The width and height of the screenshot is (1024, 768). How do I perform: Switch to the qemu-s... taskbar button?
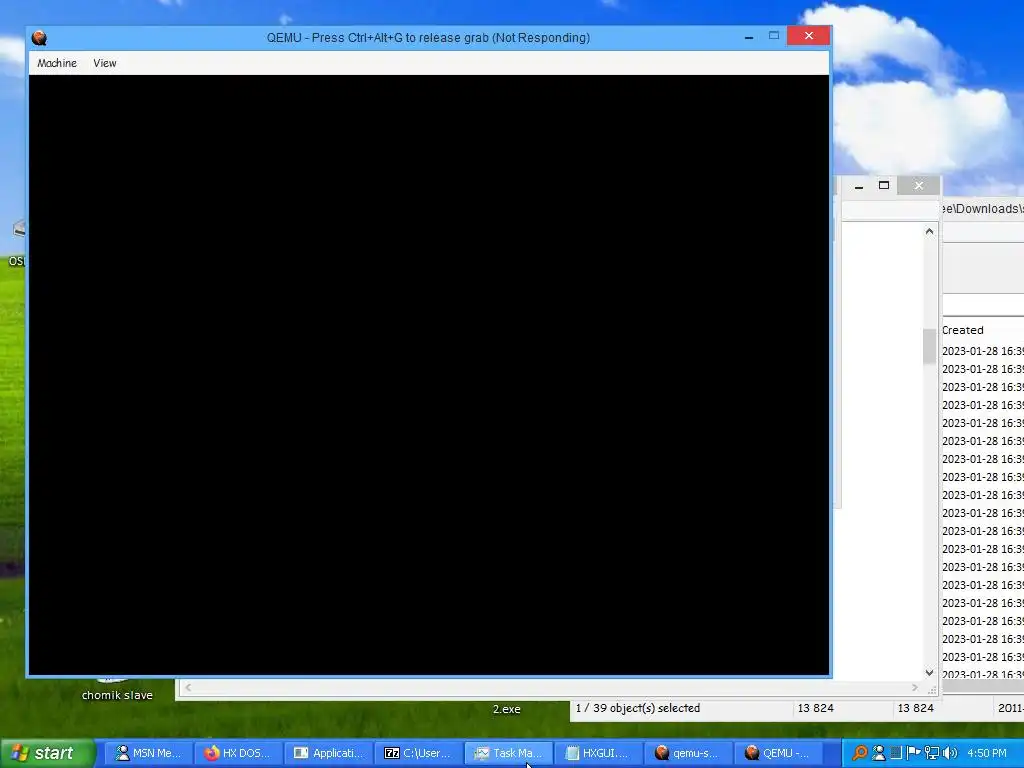(688, 753)
